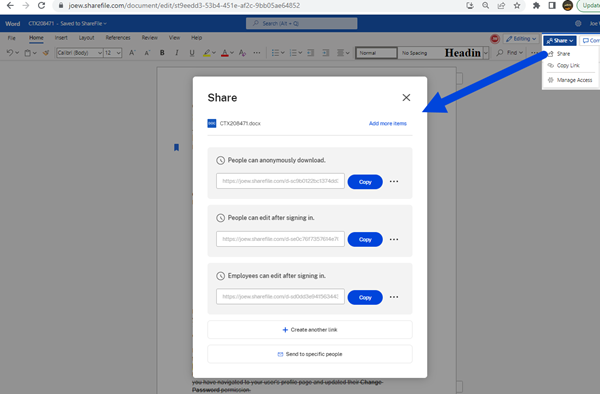Bookmark this page with the star icon

[517, 5]
